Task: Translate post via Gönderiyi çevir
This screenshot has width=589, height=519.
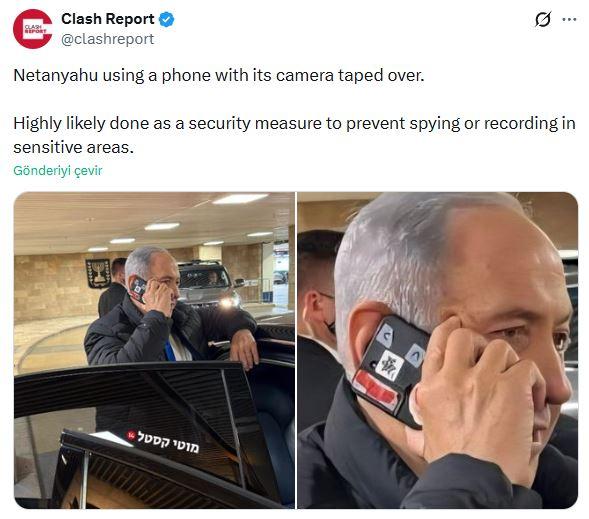Action: tap(57, 170)
